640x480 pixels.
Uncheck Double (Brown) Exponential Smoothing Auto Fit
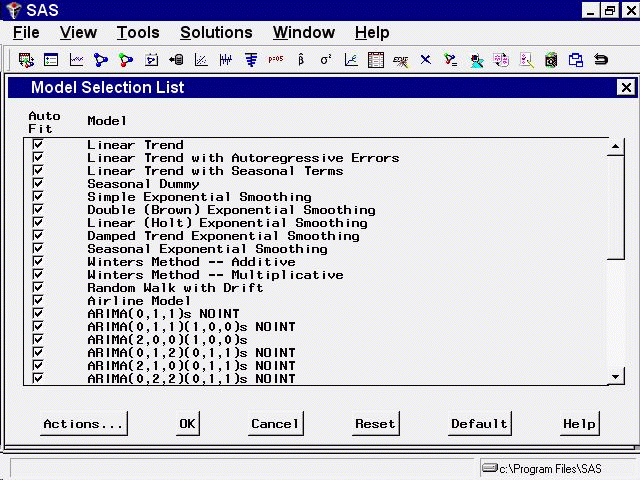pos(38,209)
